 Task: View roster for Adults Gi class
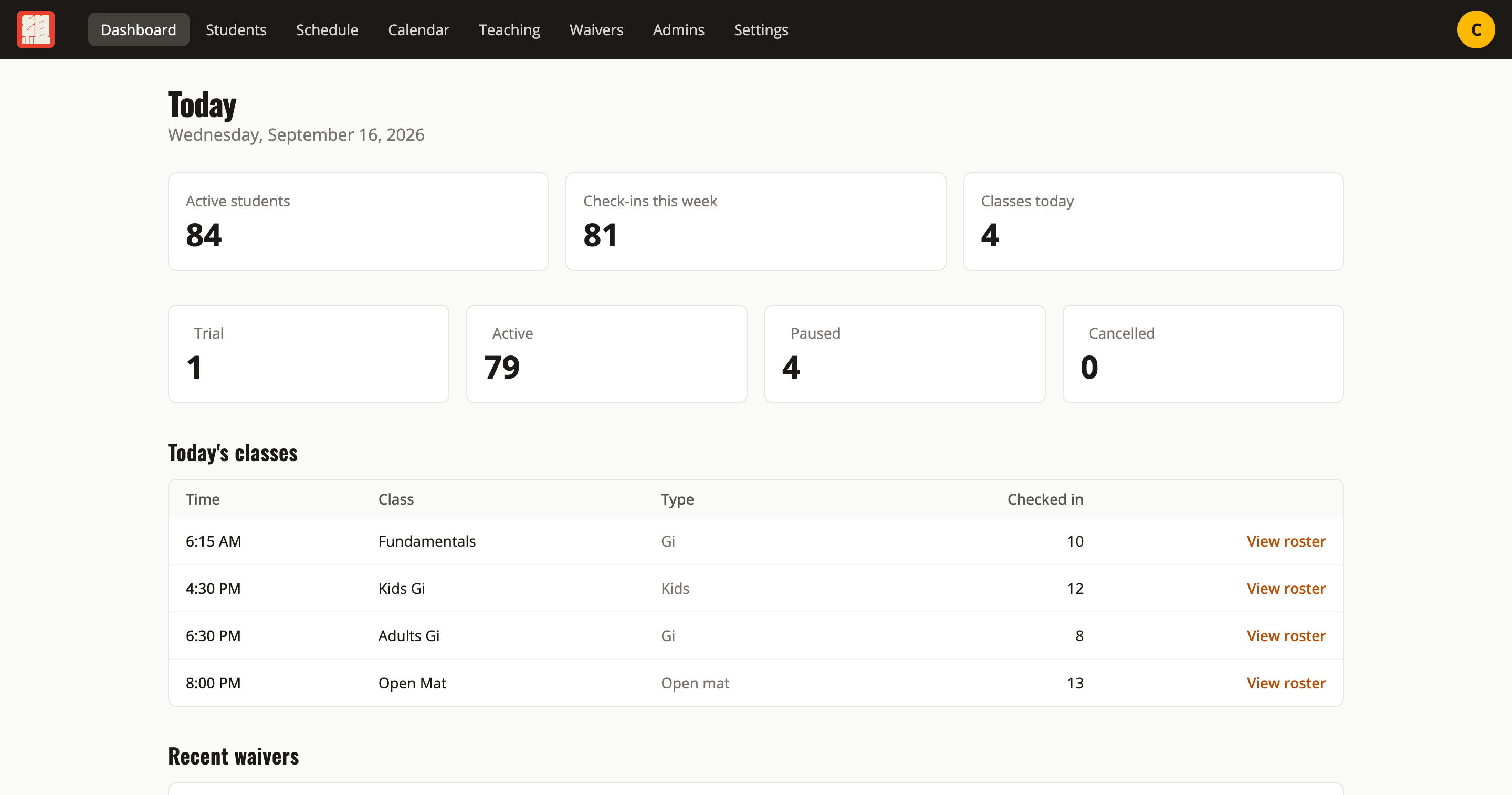pyautogui.click(x=1286, y=635)
